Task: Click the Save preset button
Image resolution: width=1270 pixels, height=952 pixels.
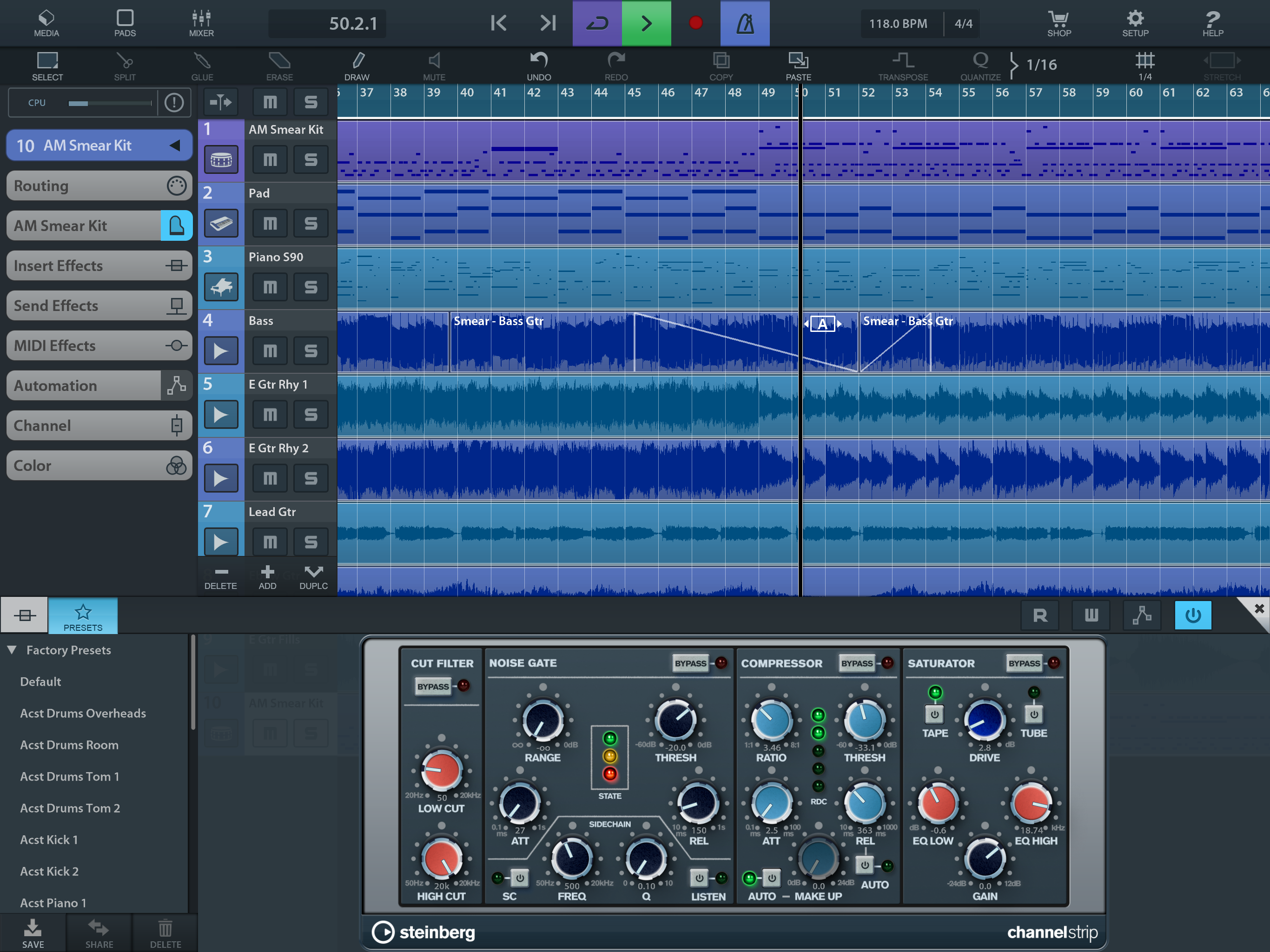Action: (x=33, y=933)
